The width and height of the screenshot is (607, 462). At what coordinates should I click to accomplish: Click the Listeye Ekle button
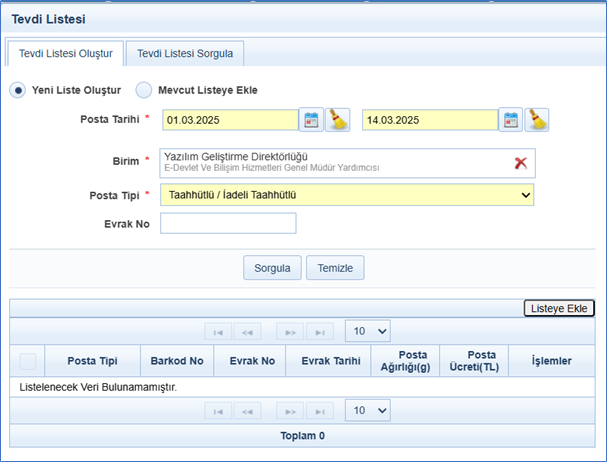tap(559, 309)
